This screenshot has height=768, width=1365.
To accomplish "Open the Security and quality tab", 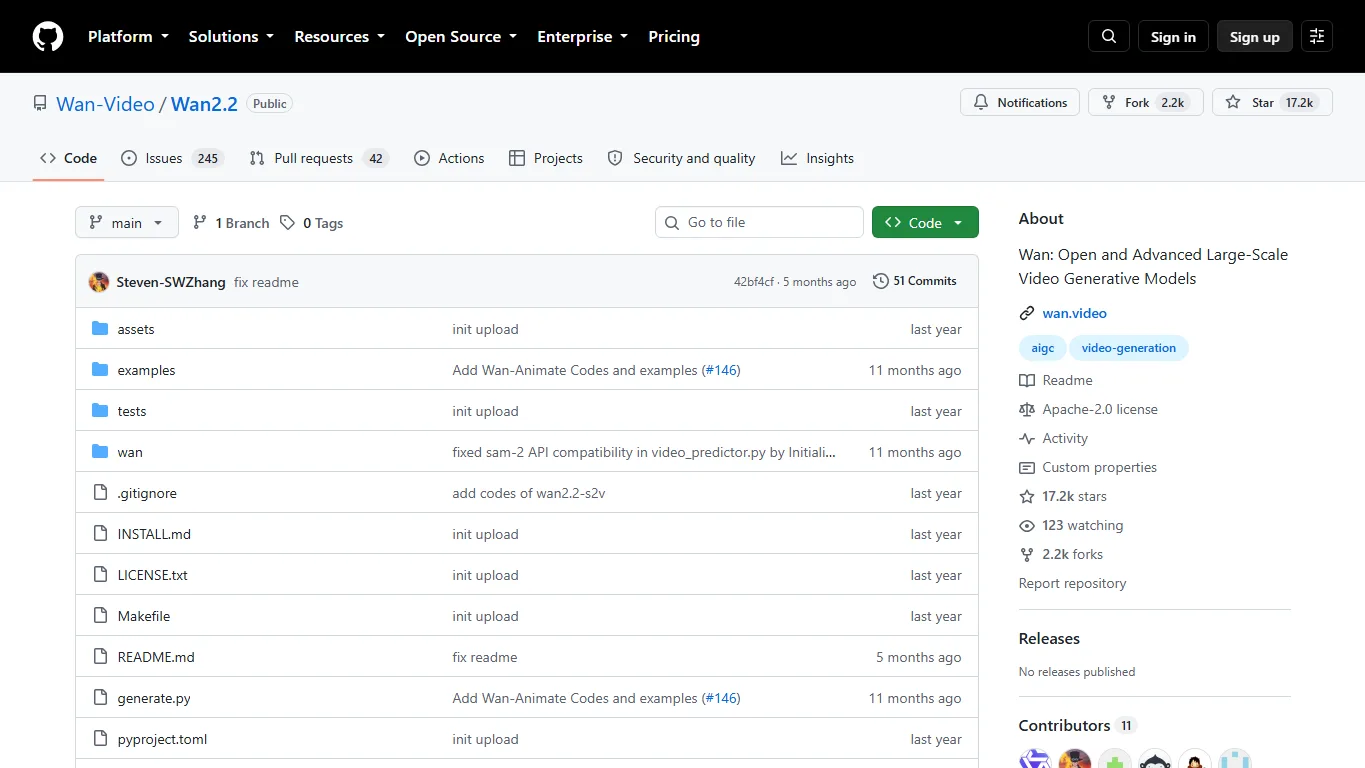I will pyautogui.click(x=682, y=158).
